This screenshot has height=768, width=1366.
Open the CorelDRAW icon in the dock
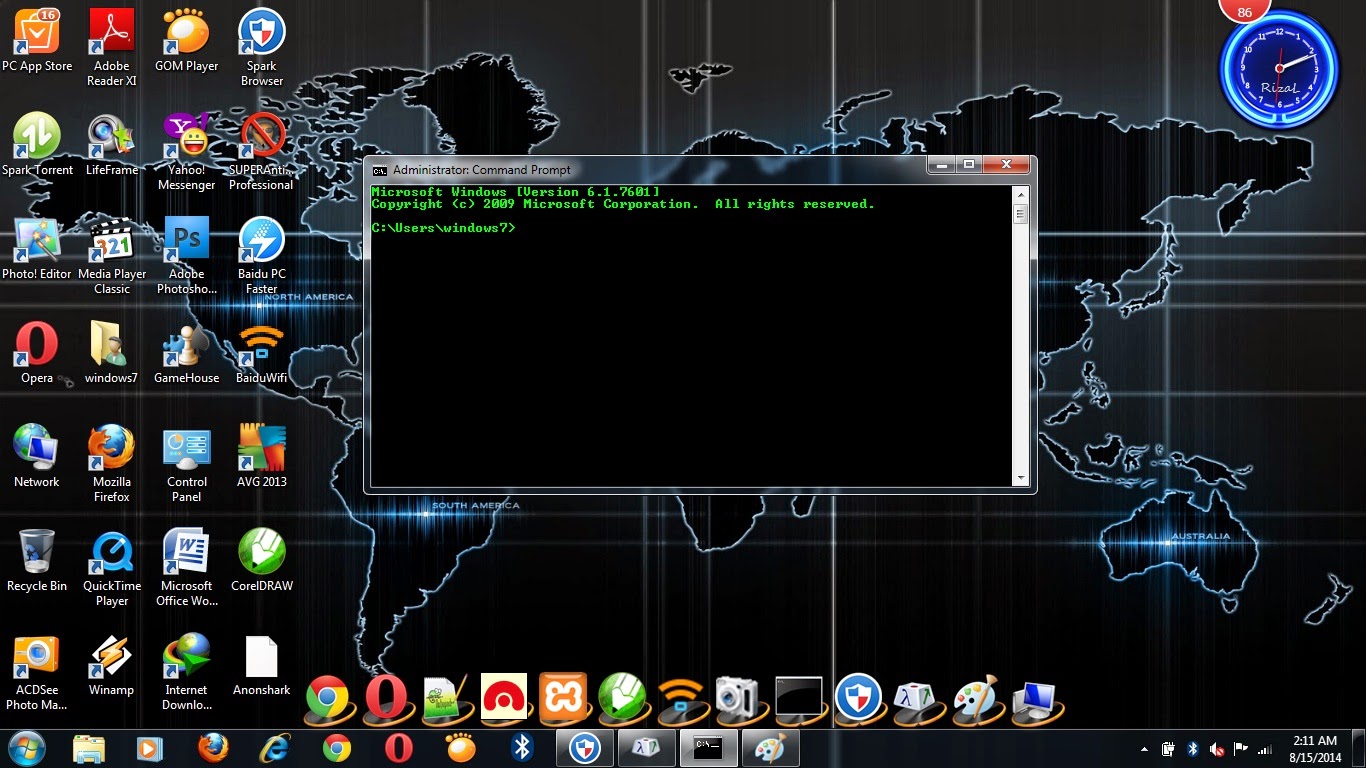[622, 698]
